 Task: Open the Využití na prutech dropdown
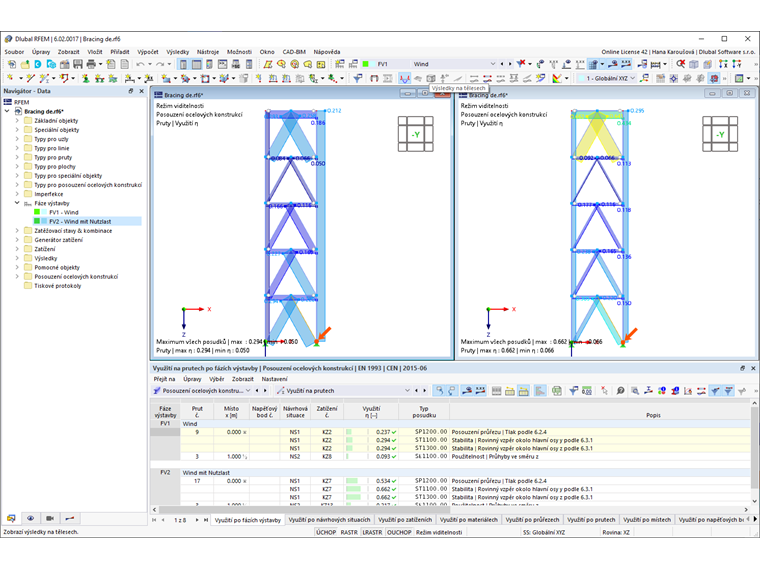click(x=407, y=391)
